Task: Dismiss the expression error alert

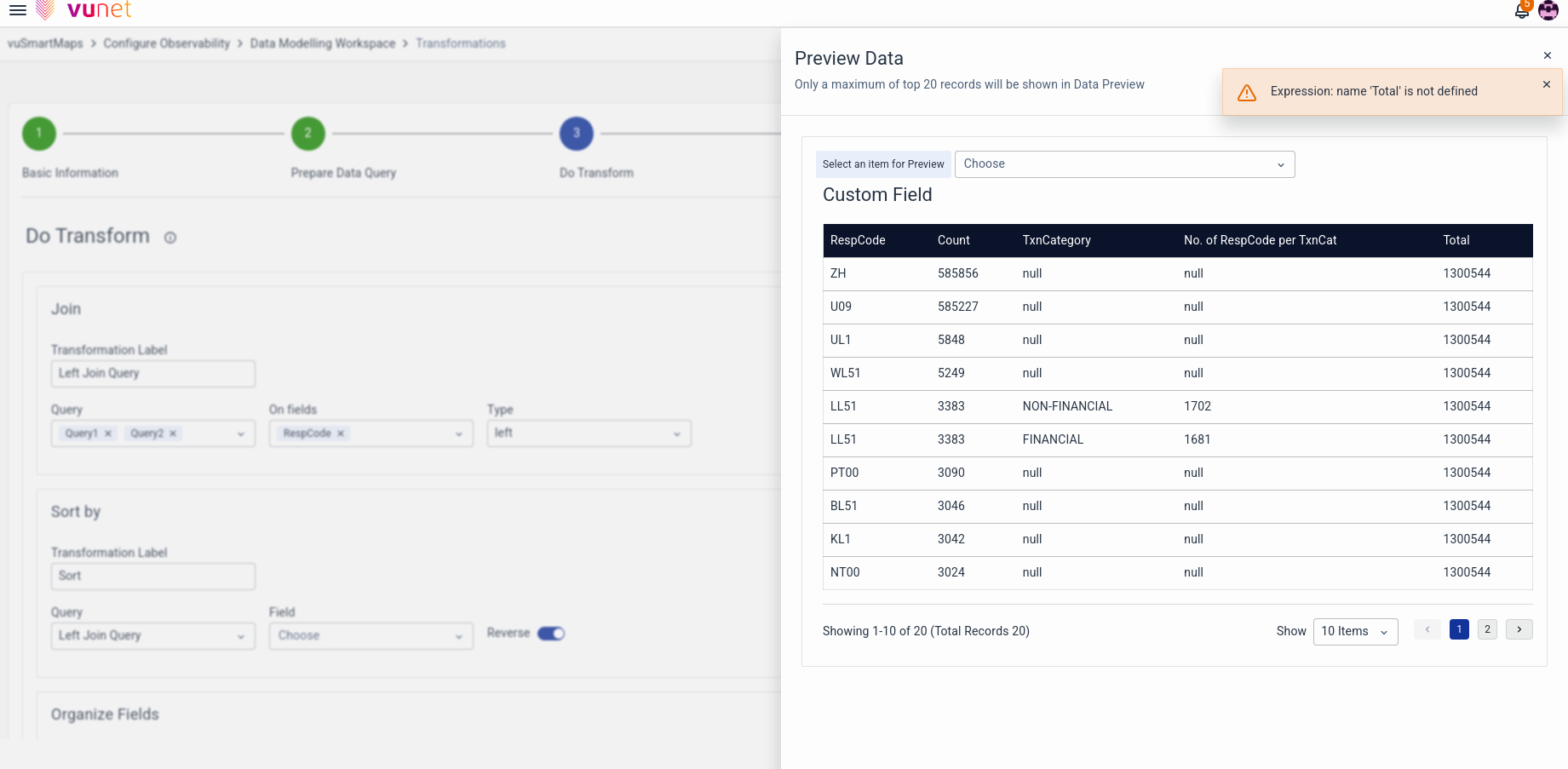Action: tap(1546, 84)
